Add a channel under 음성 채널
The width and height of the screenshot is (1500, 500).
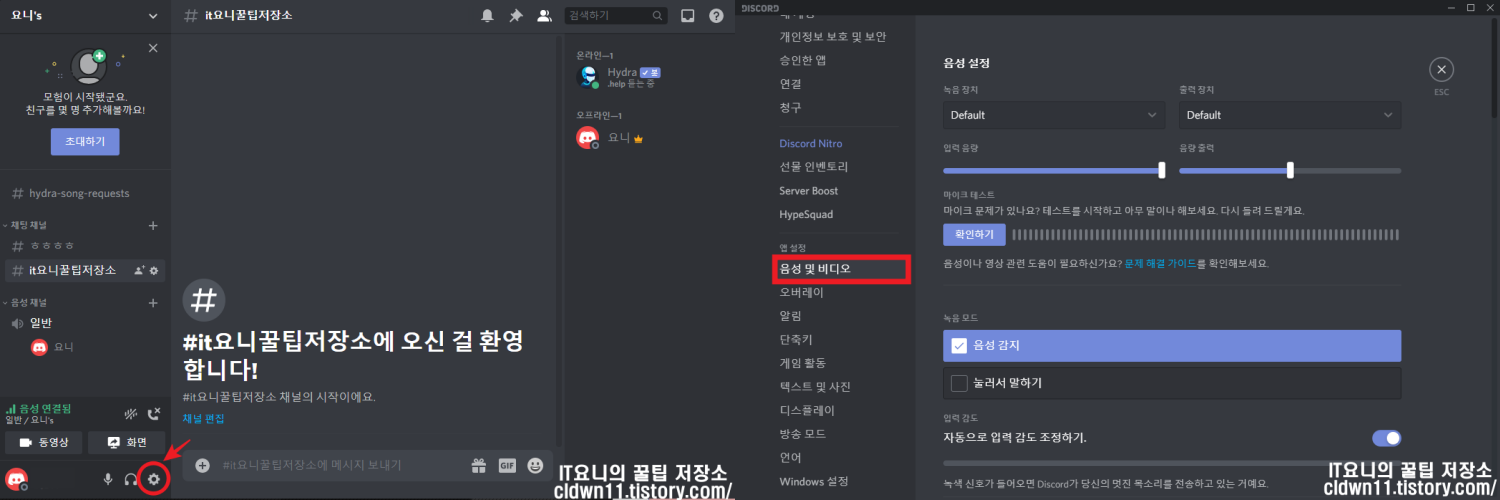153,302
